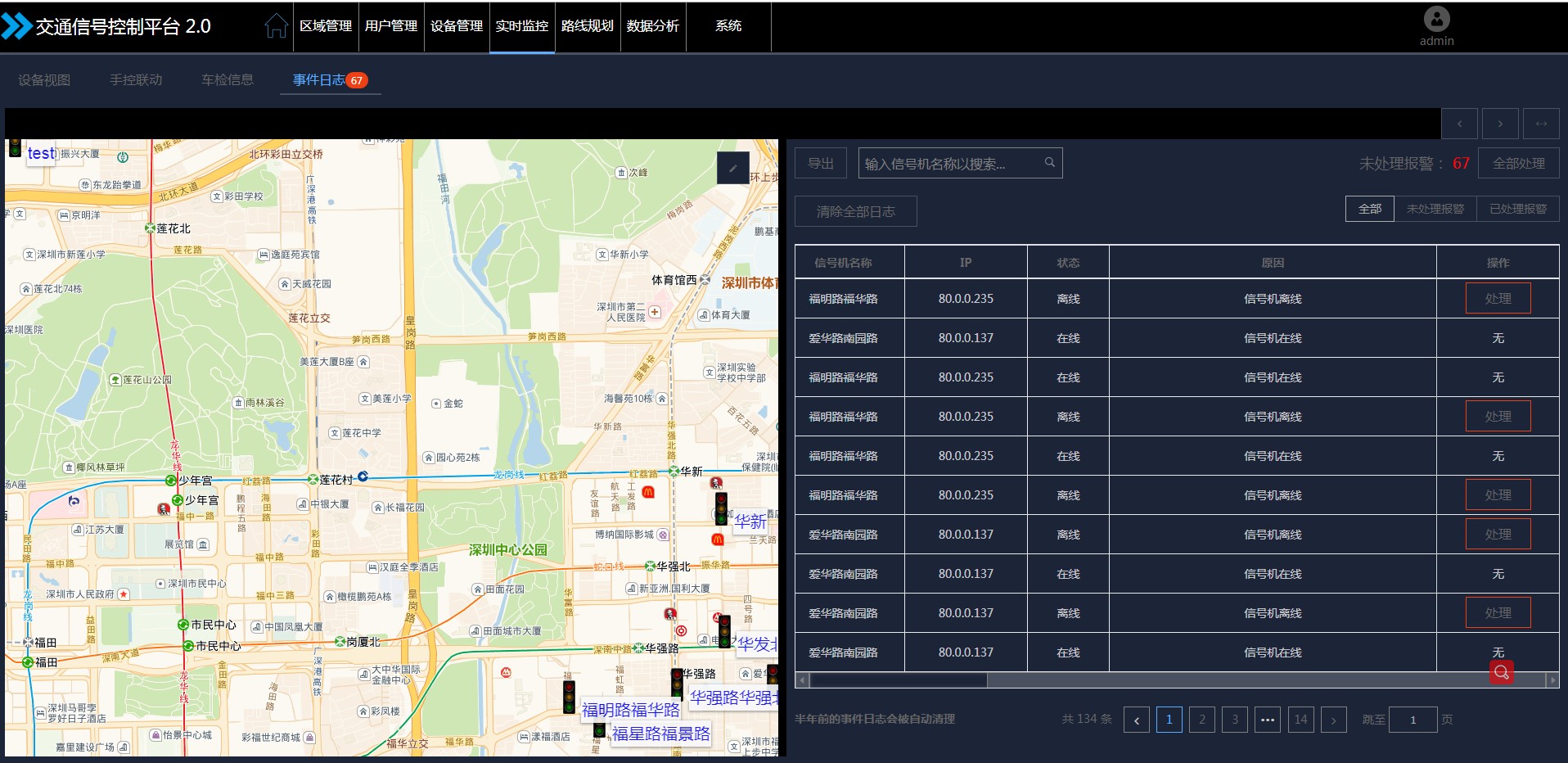Switch to the 车检信息 tab
1568x763 pixels.
click(x=228, y=79)
